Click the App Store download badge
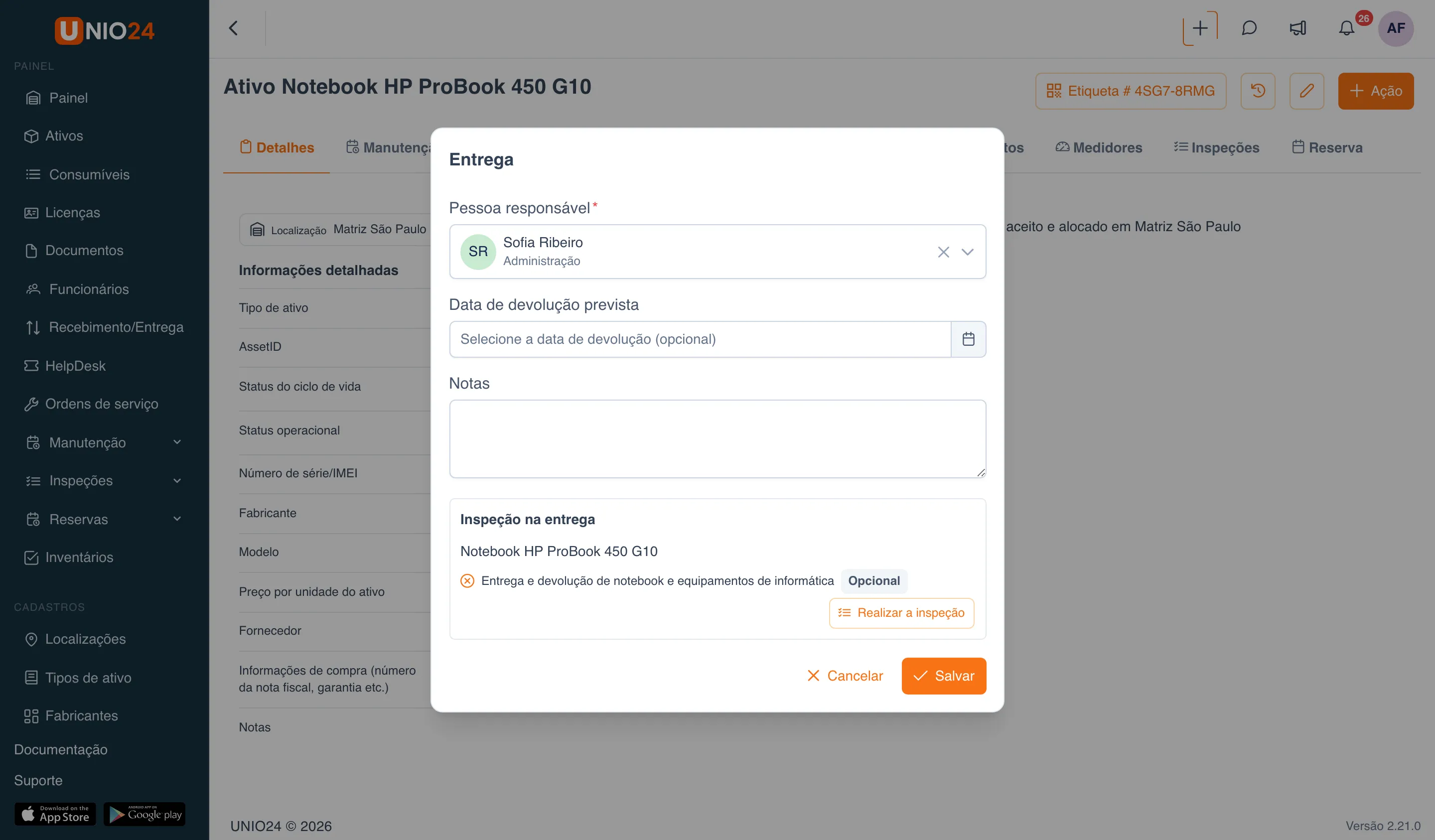This screenshot has width=1435, height=840. click(x=55, y=815)
